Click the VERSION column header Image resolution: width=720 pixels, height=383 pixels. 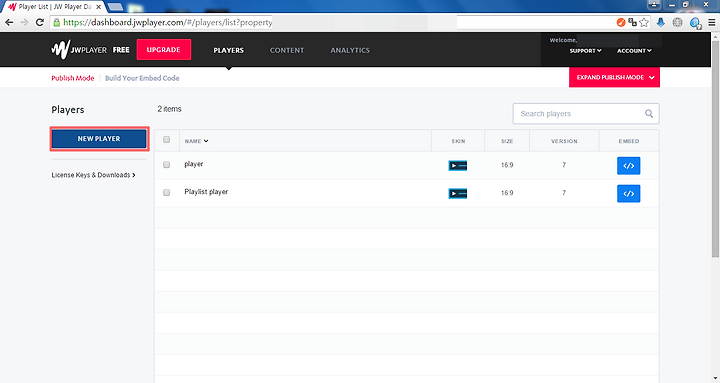[564, 141]
